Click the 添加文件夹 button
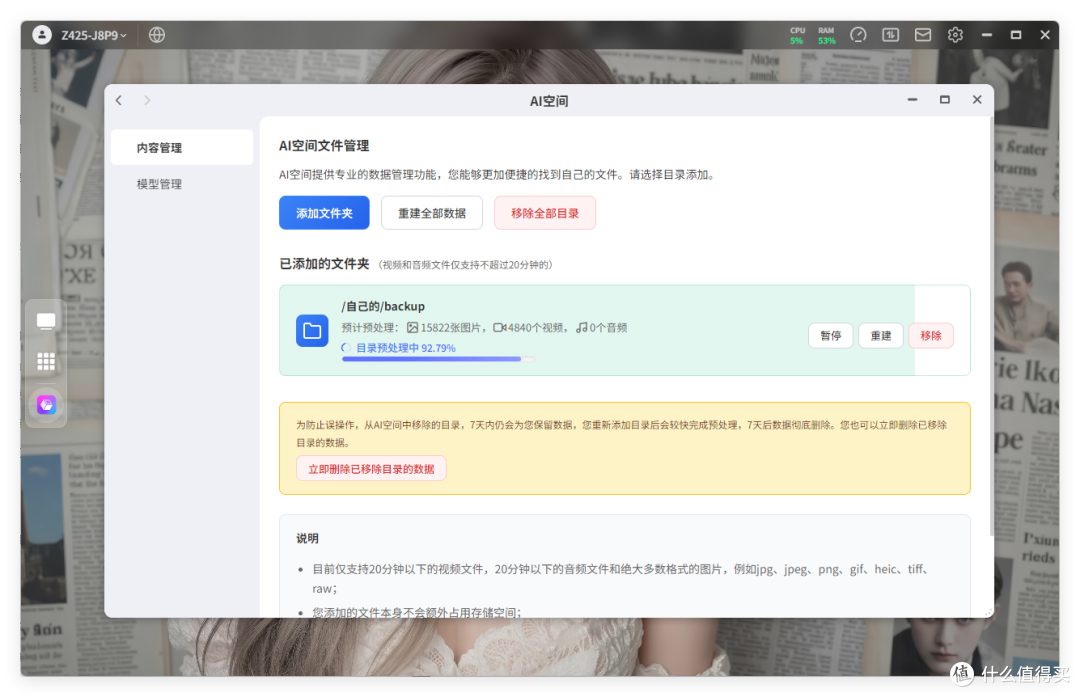The height and width of the screenshot is (697, 1080). click(324, 213)
